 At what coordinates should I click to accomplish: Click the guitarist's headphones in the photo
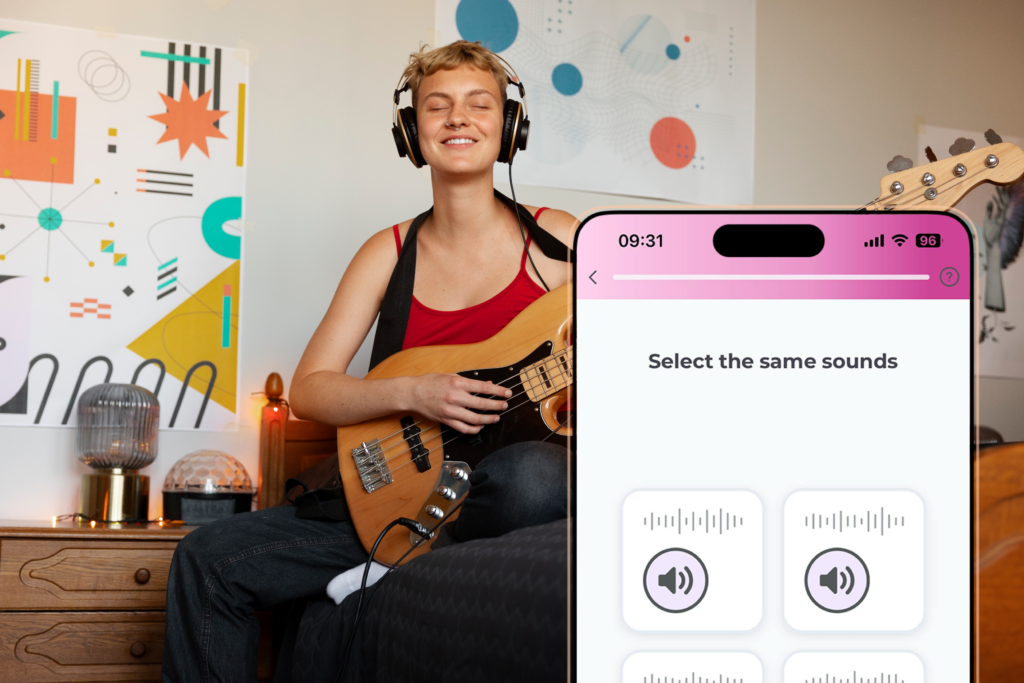[x=460, y=118]
